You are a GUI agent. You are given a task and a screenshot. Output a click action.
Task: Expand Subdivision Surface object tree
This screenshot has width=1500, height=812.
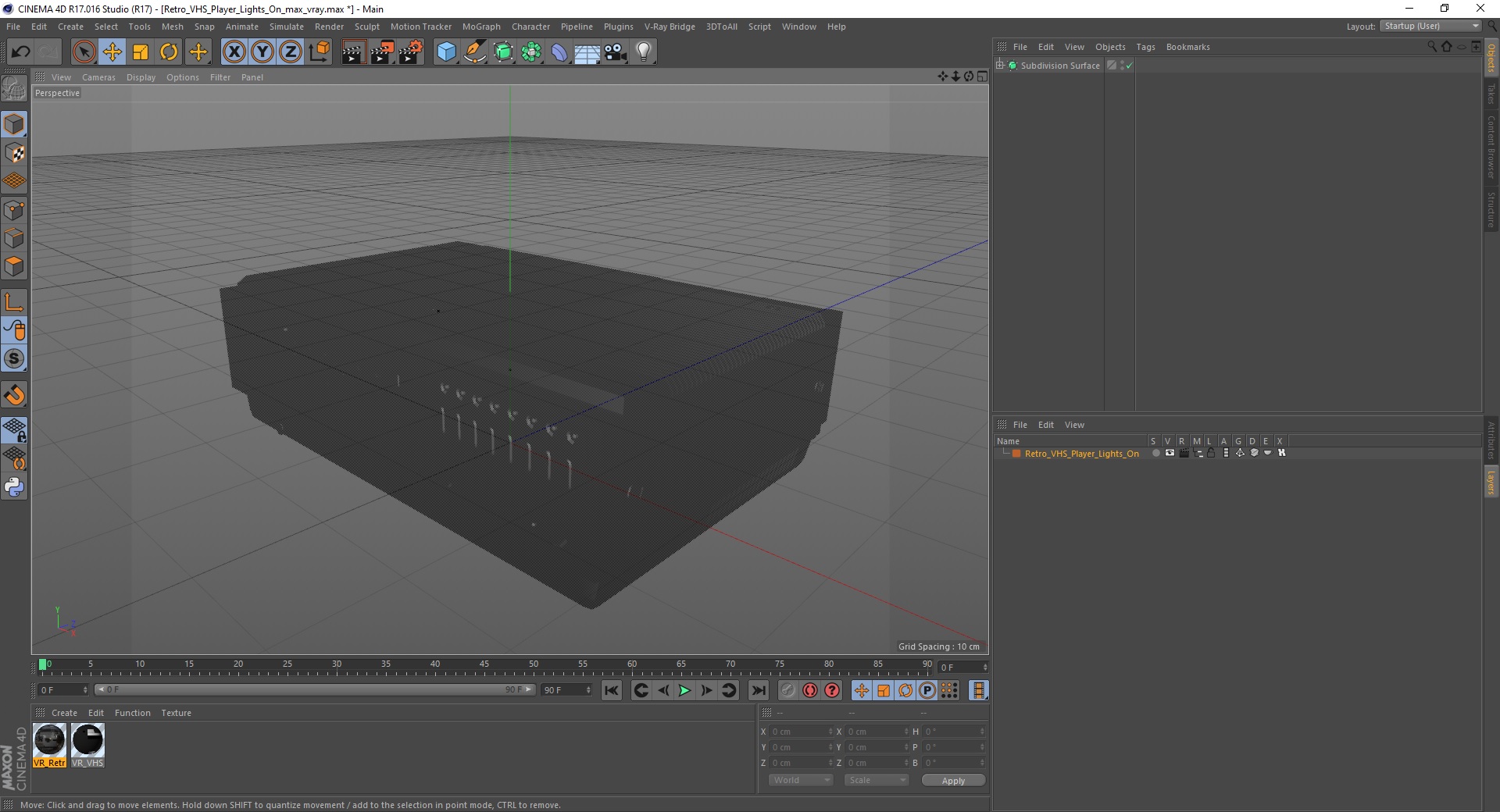tap(1000, 65)
